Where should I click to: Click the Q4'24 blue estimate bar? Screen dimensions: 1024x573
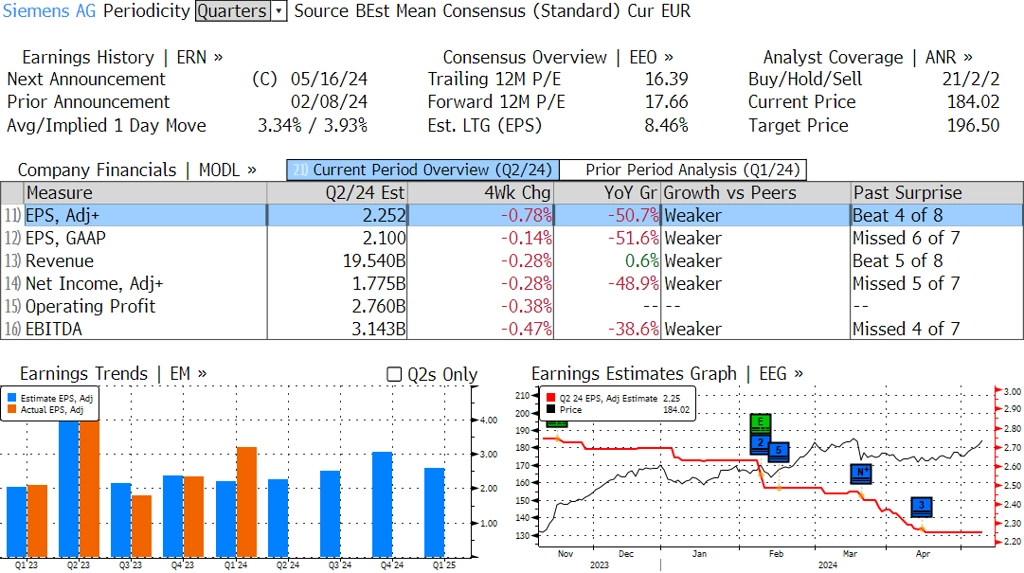coord(382,505)
